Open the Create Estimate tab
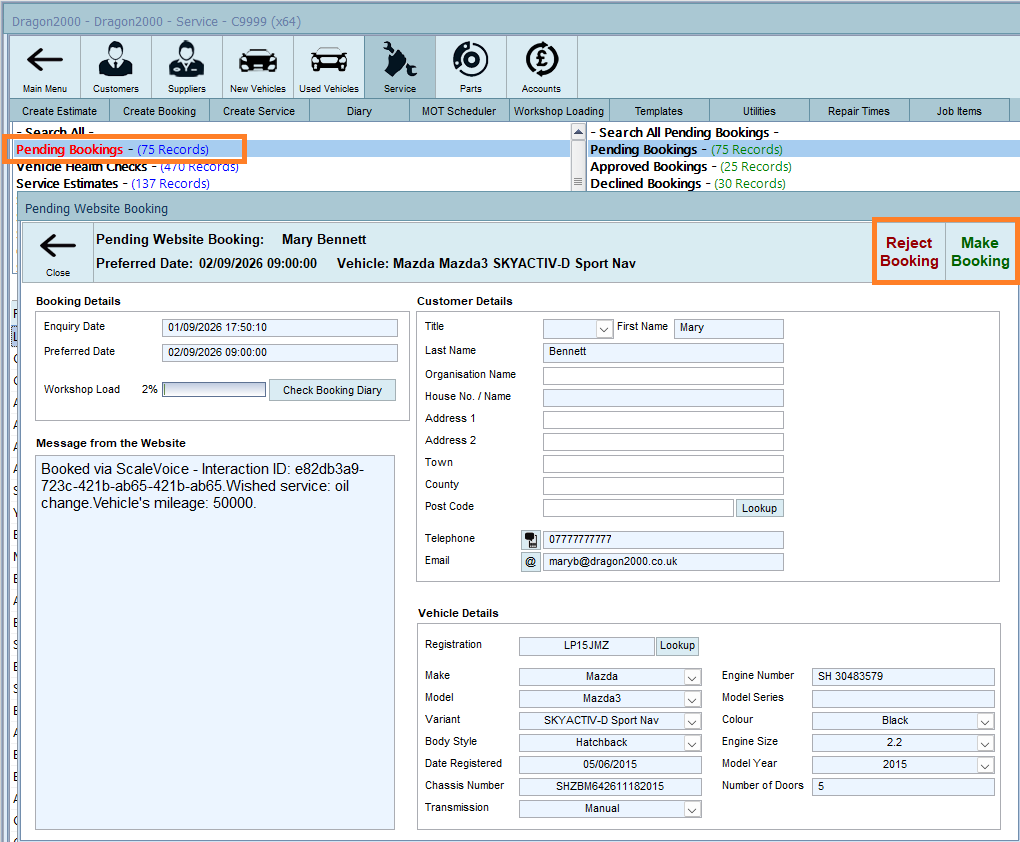 click(x=59, y=111)
